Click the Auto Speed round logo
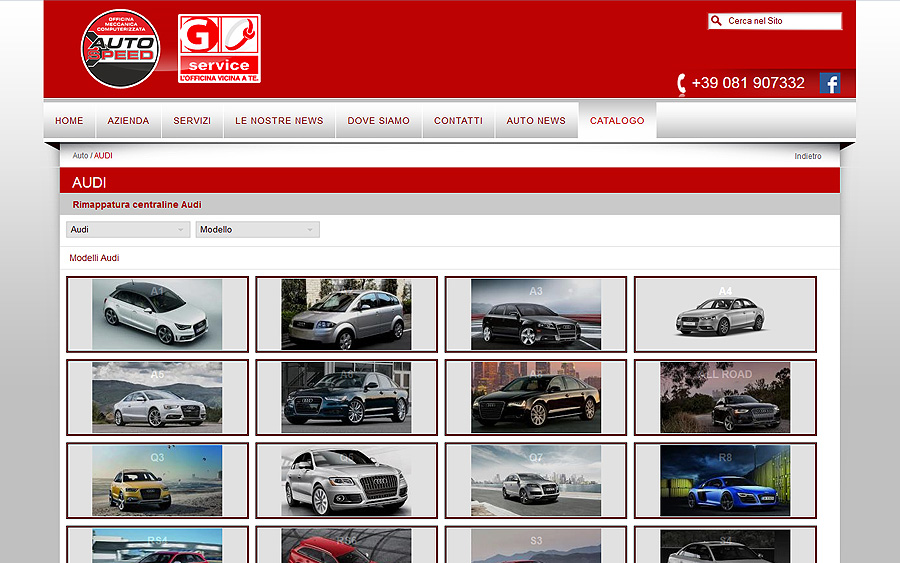The image size is (900, 563). point(121,49)
